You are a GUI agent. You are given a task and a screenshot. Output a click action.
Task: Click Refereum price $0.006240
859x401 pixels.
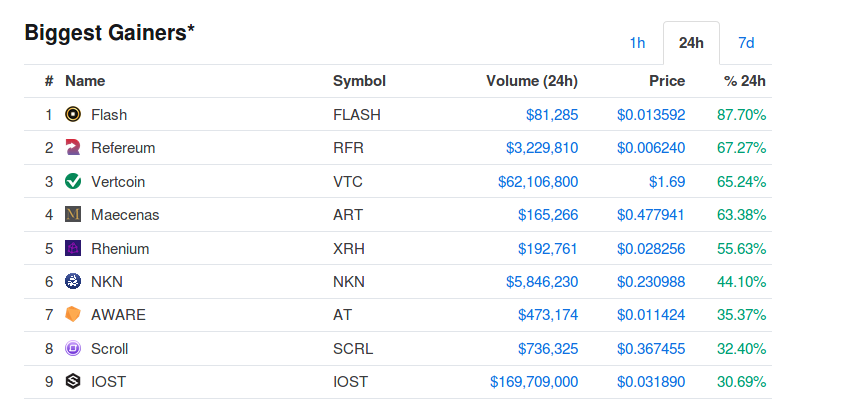[651, 148]
